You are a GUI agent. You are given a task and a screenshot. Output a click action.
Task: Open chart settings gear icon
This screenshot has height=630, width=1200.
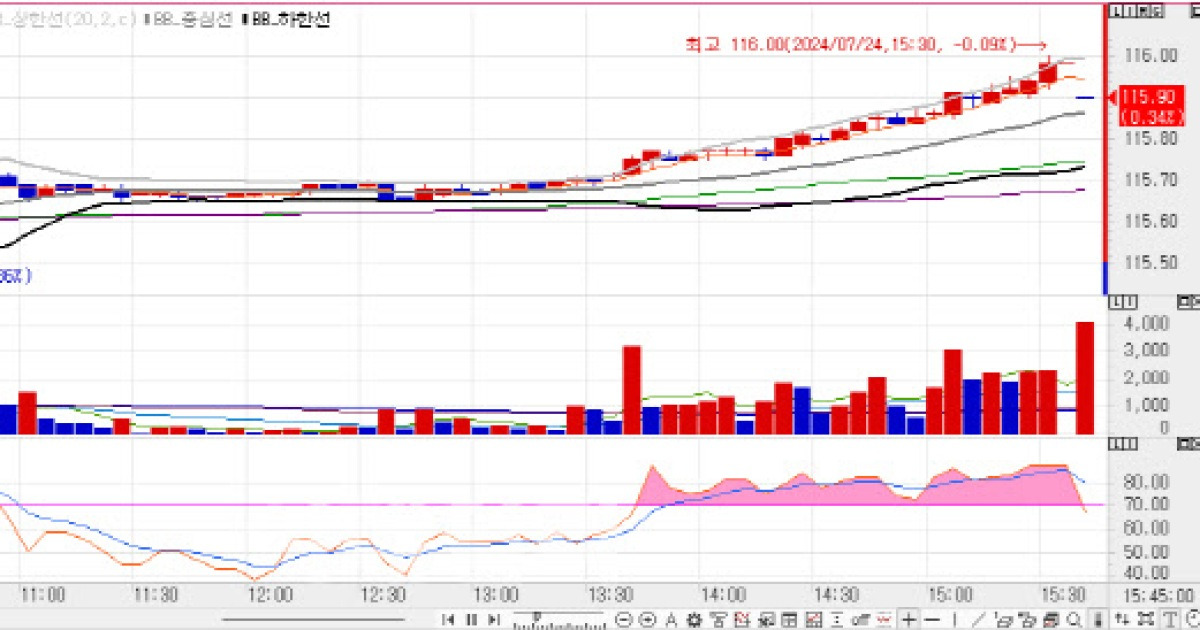(694, 619)
